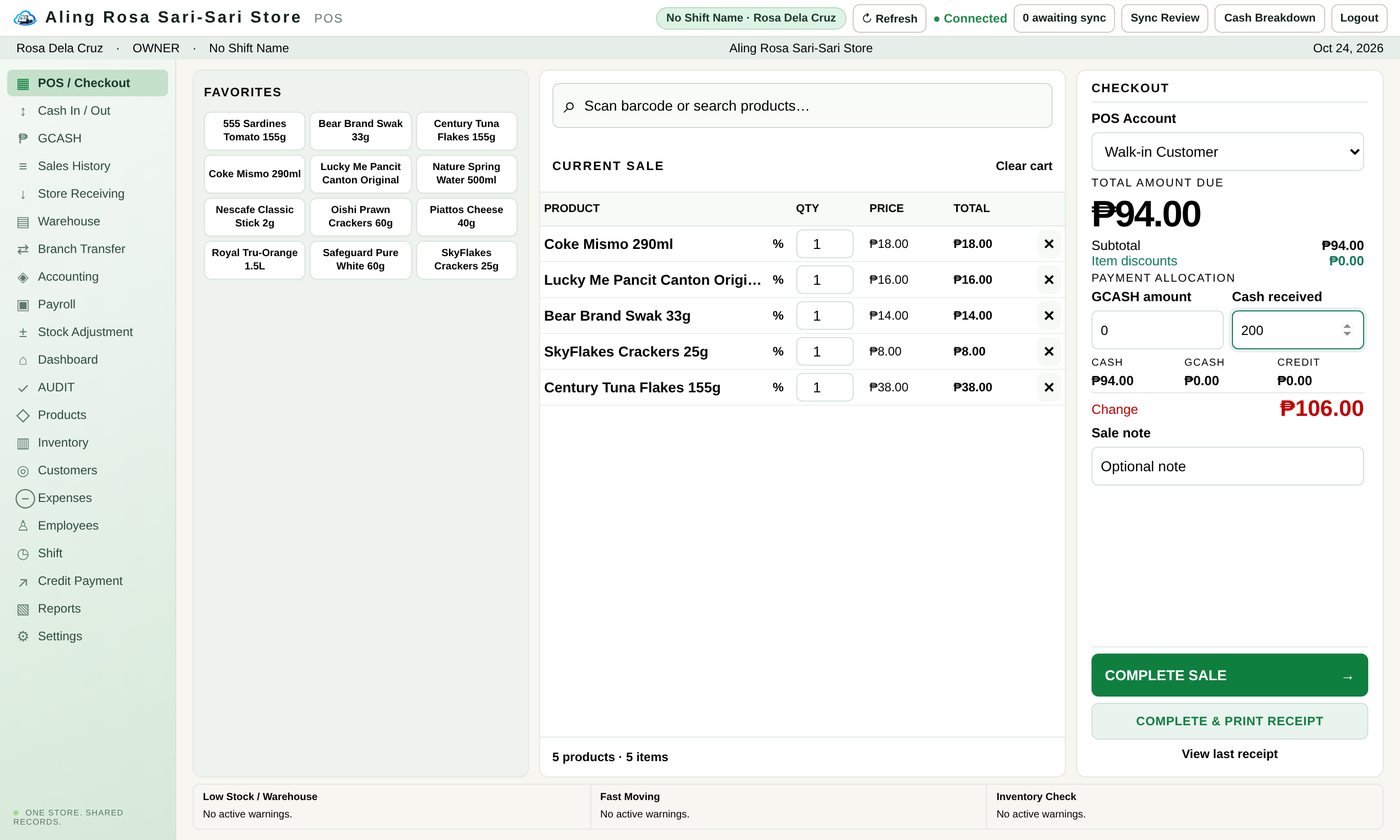Apply discount to Lucky Me Pancit Canton row
The image size is (1400, 840).
[x=778, y=280]
